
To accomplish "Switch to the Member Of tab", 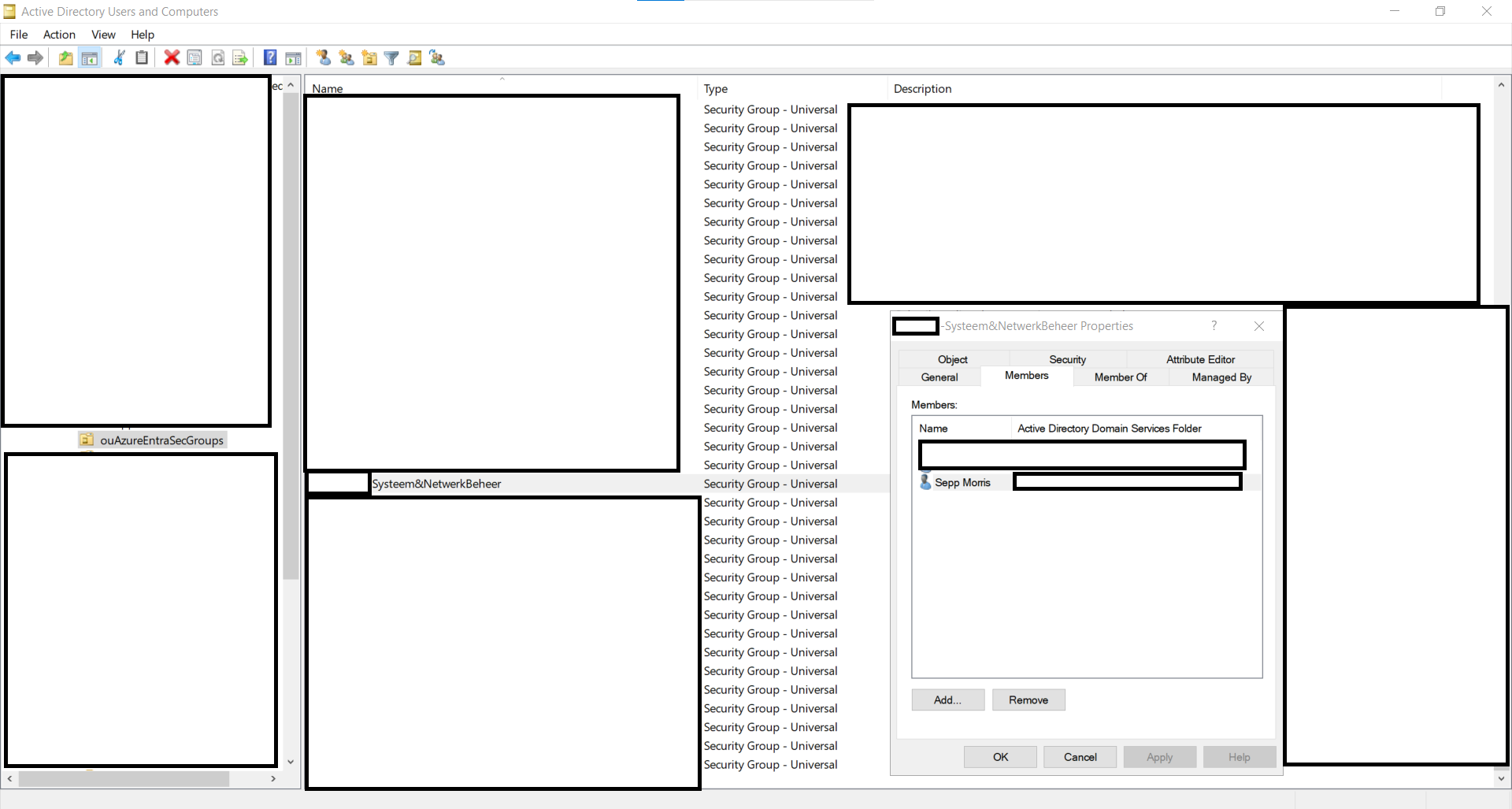I will (x=1121, y=377).
